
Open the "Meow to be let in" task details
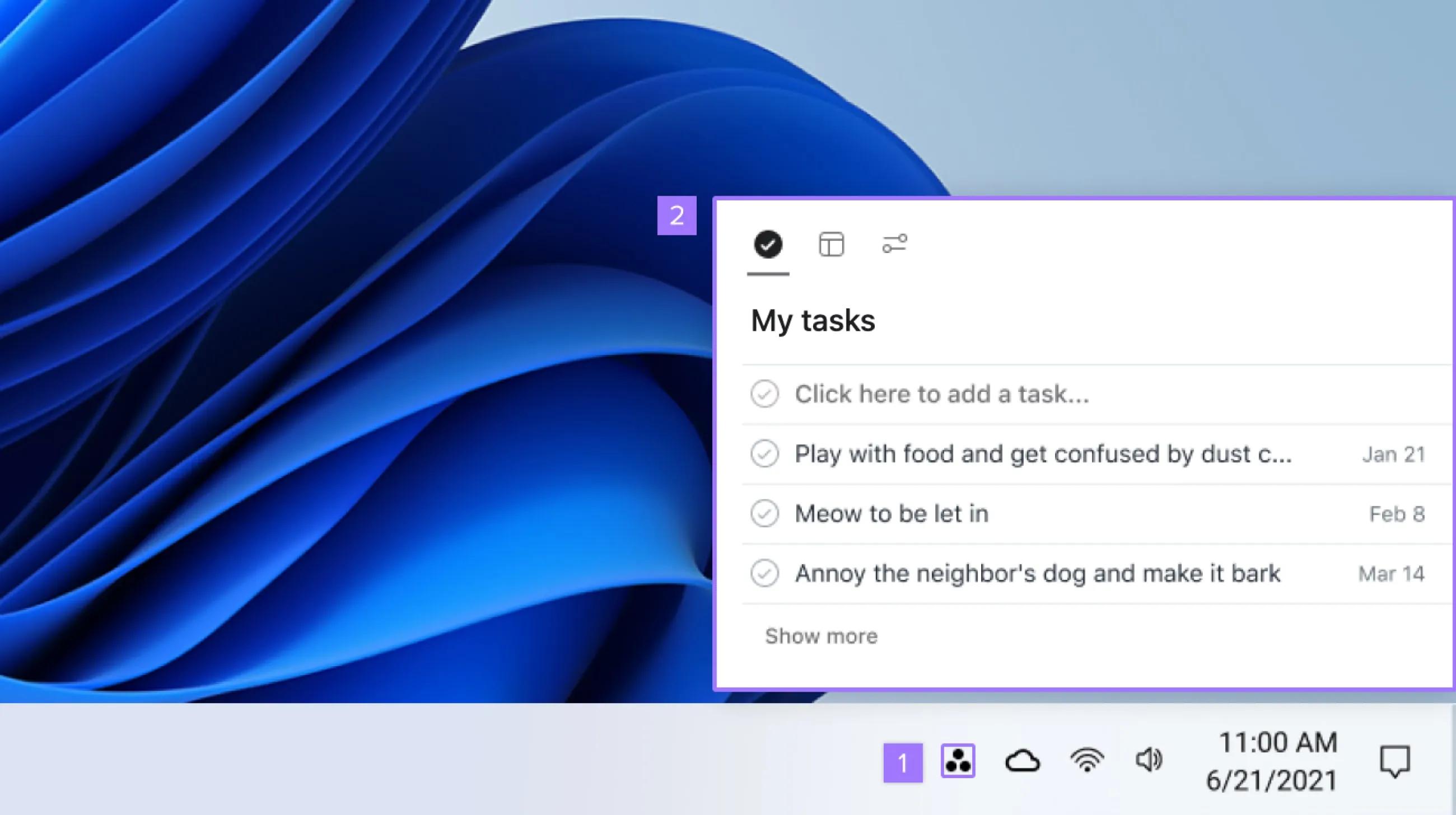(x=892, y=513)
